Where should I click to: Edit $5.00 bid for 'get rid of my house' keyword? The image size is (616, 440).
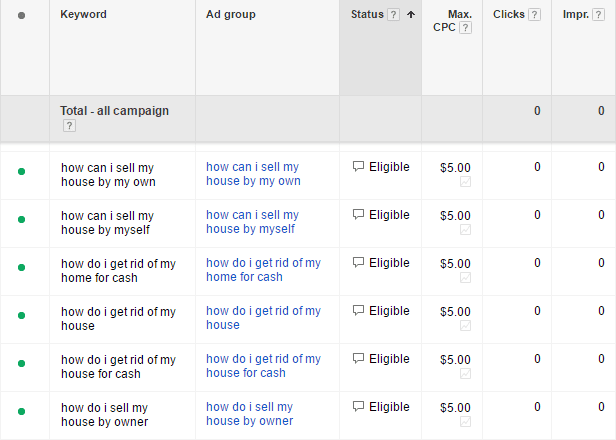pyautogui.click(x=455, y=312)
